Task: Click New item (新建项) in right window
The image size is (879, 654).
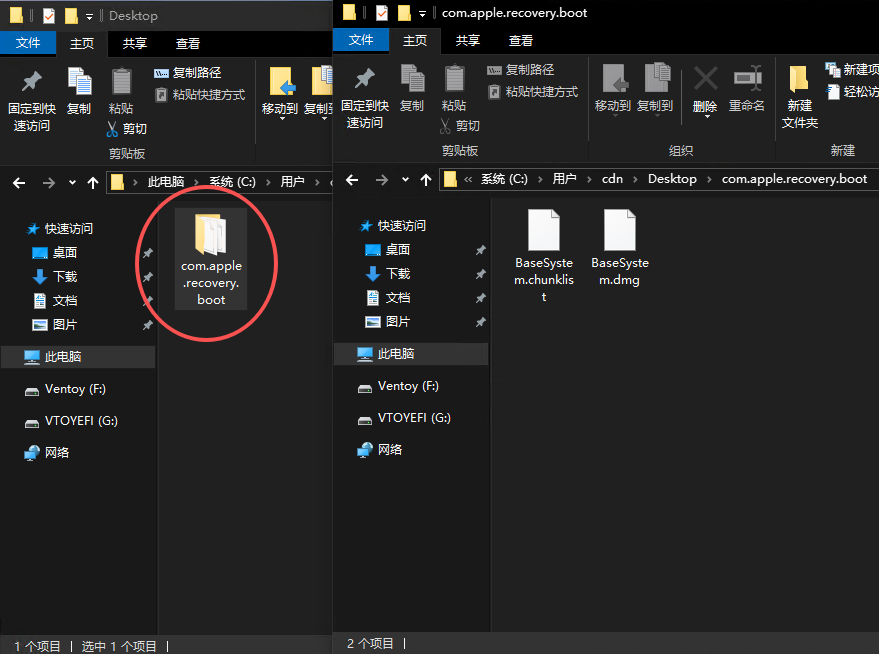Action: (x=852, y=69)
